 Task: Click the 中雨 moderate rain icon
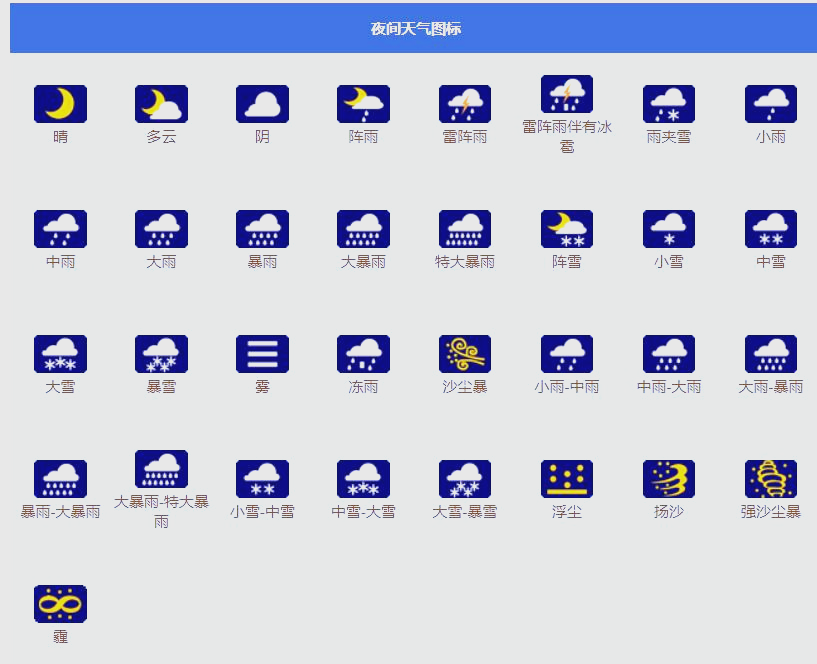coord(60,229)
